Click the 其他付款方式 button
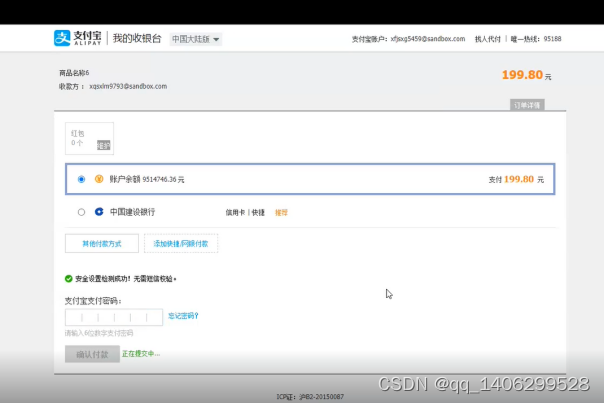 coord(102,243)
